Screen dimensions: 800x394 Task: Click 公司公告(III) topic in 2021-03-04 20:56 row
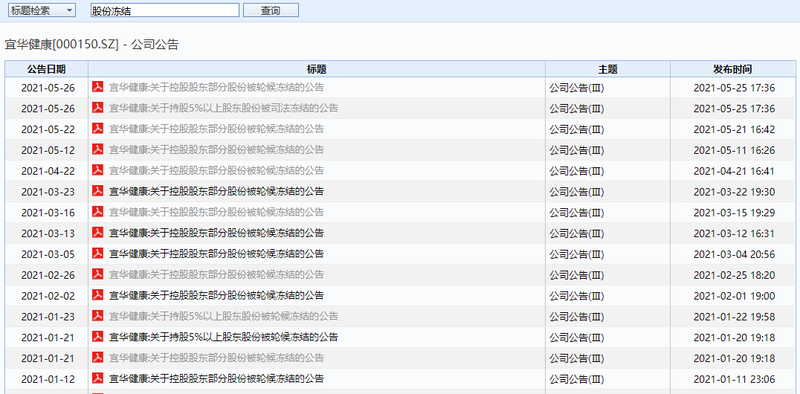pos(577,254)
